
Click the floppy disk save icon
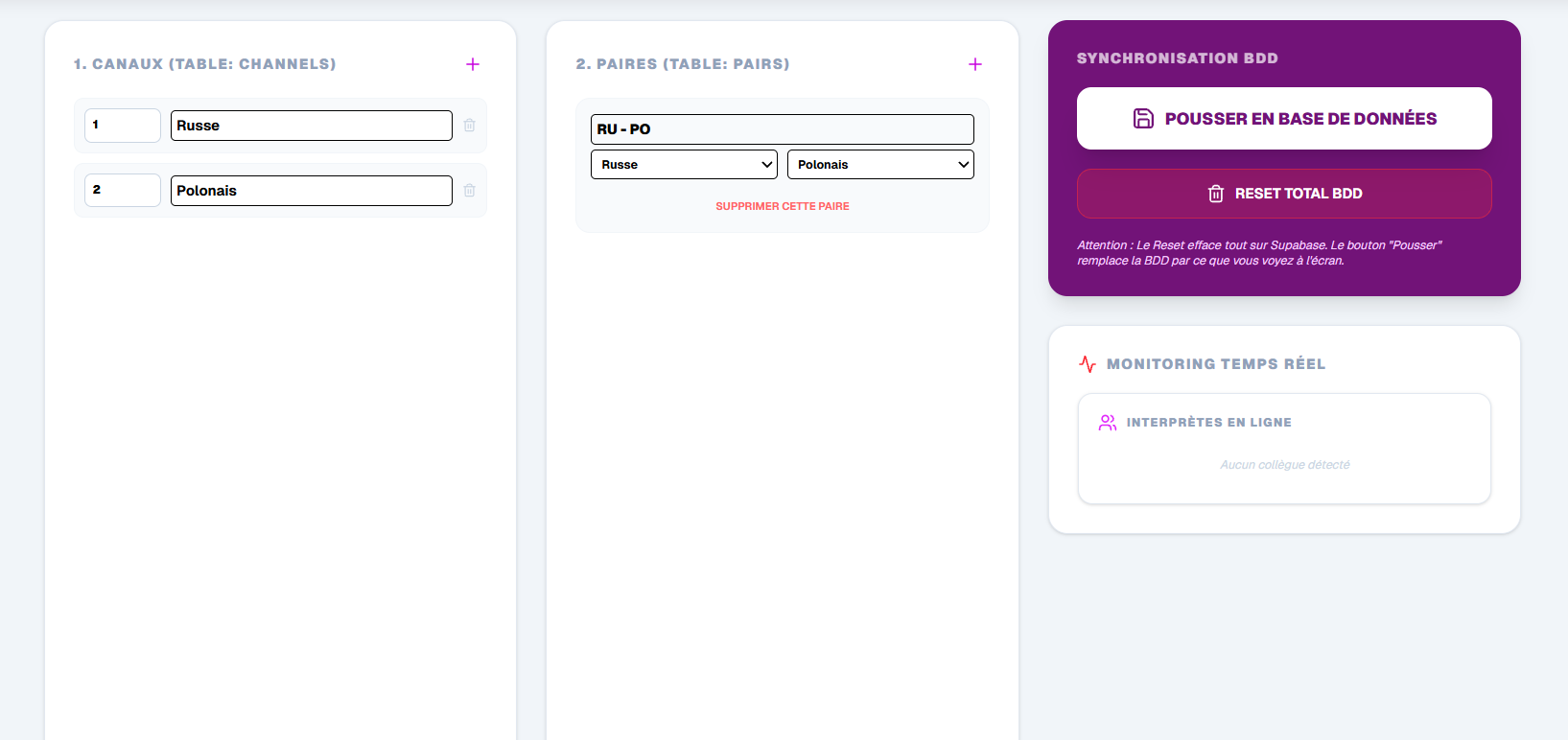(1143, 119)
